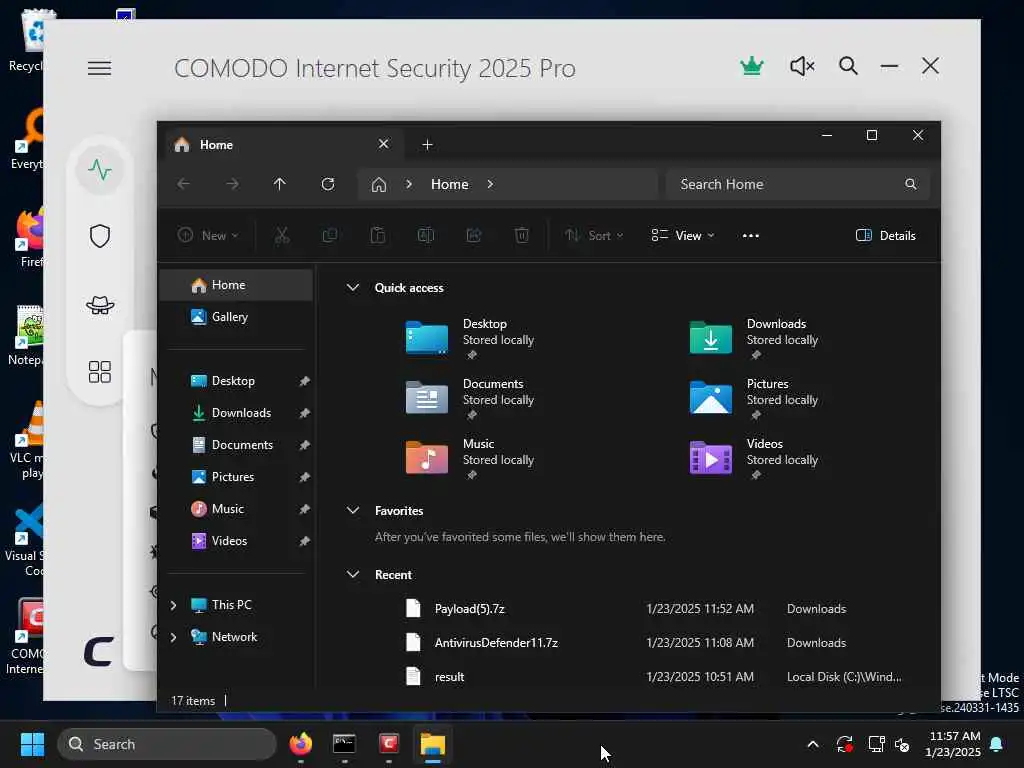The width and height of the screenshot is (1024, 768).
Task: Open Documents in the navigation pane
Action: tap(236, 445)
